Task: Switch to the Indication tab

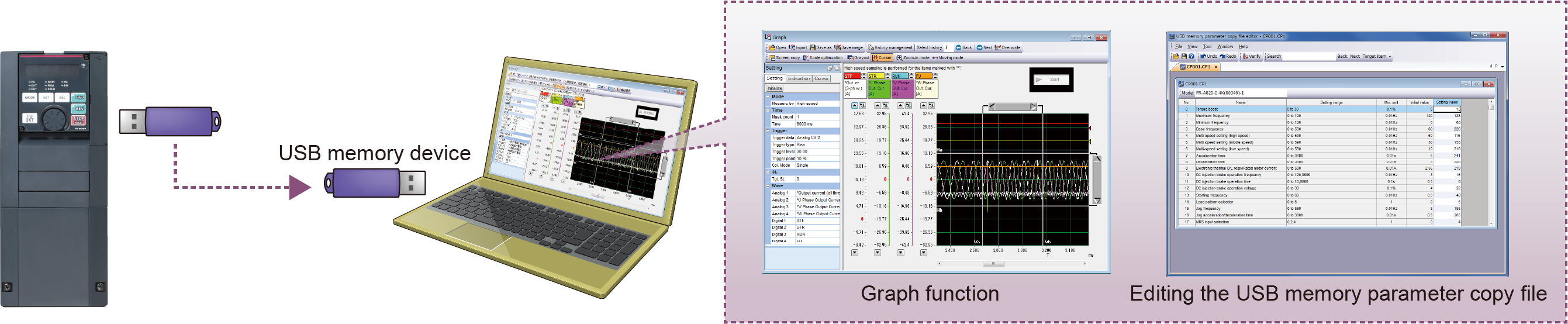Action: [x=799, y=78]
